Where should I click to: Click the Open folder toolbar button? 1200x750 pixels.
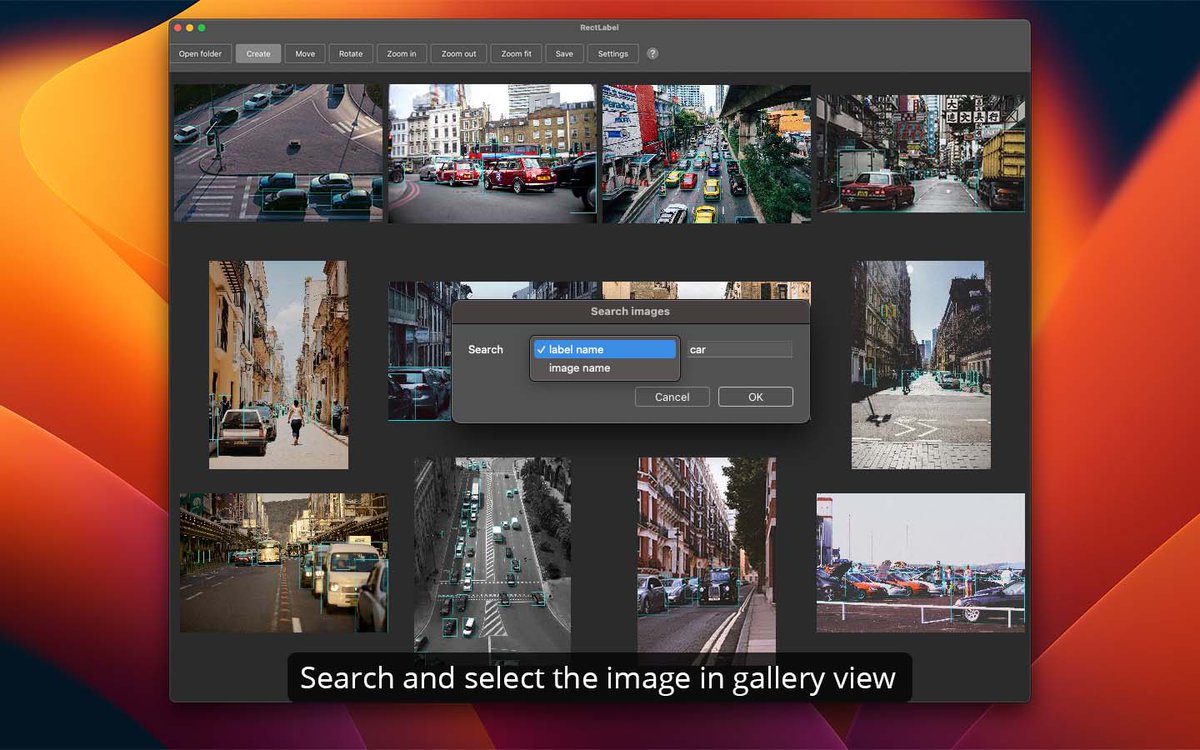[201, 54]
